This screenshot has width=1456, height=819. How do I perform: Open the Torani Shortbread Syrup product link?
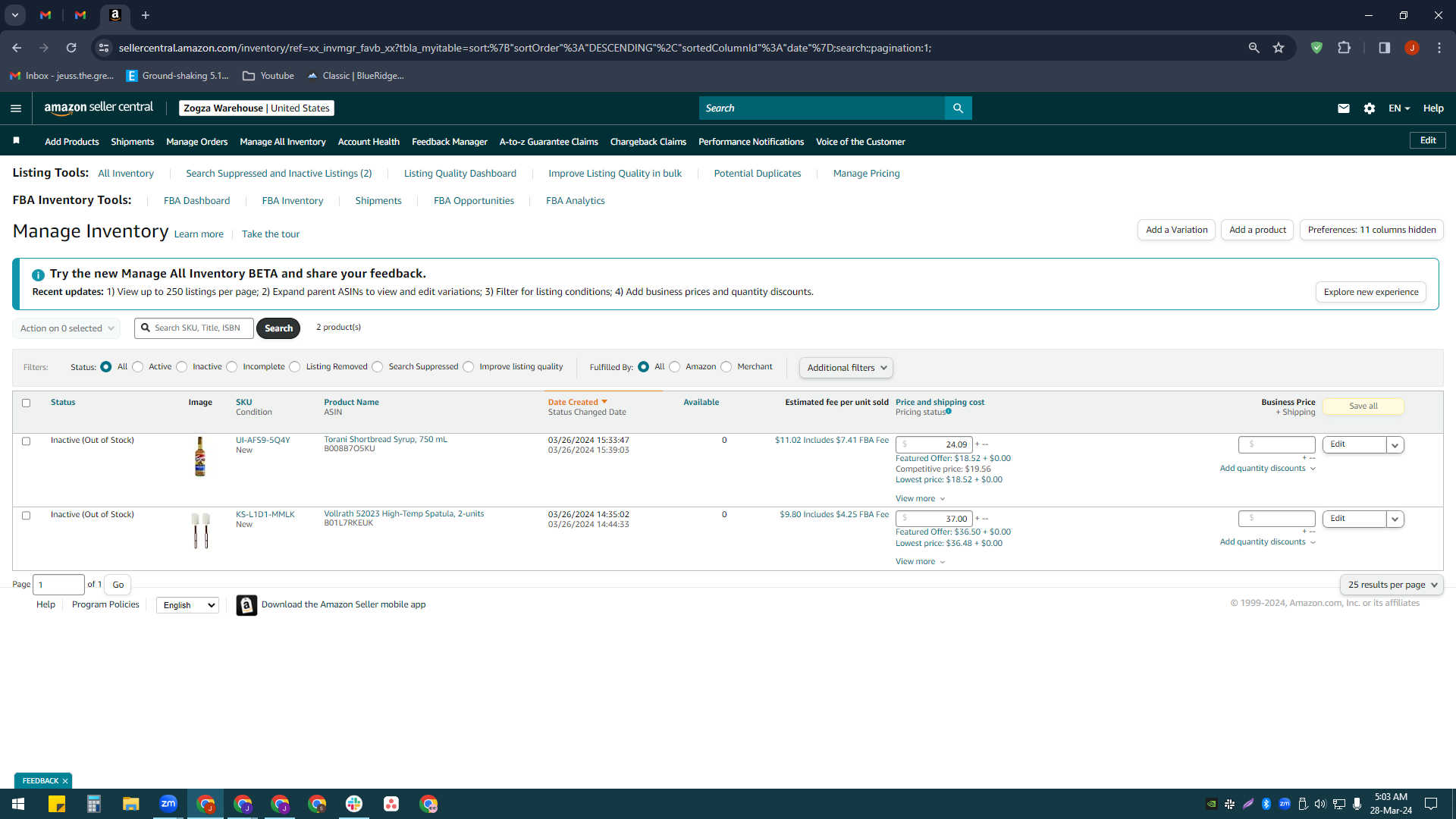point(386,440)
